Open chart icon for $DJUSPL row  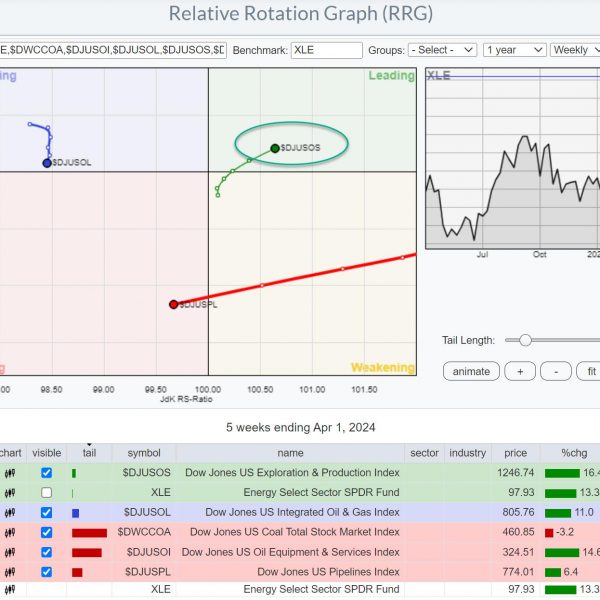click(x=10, y=572)
